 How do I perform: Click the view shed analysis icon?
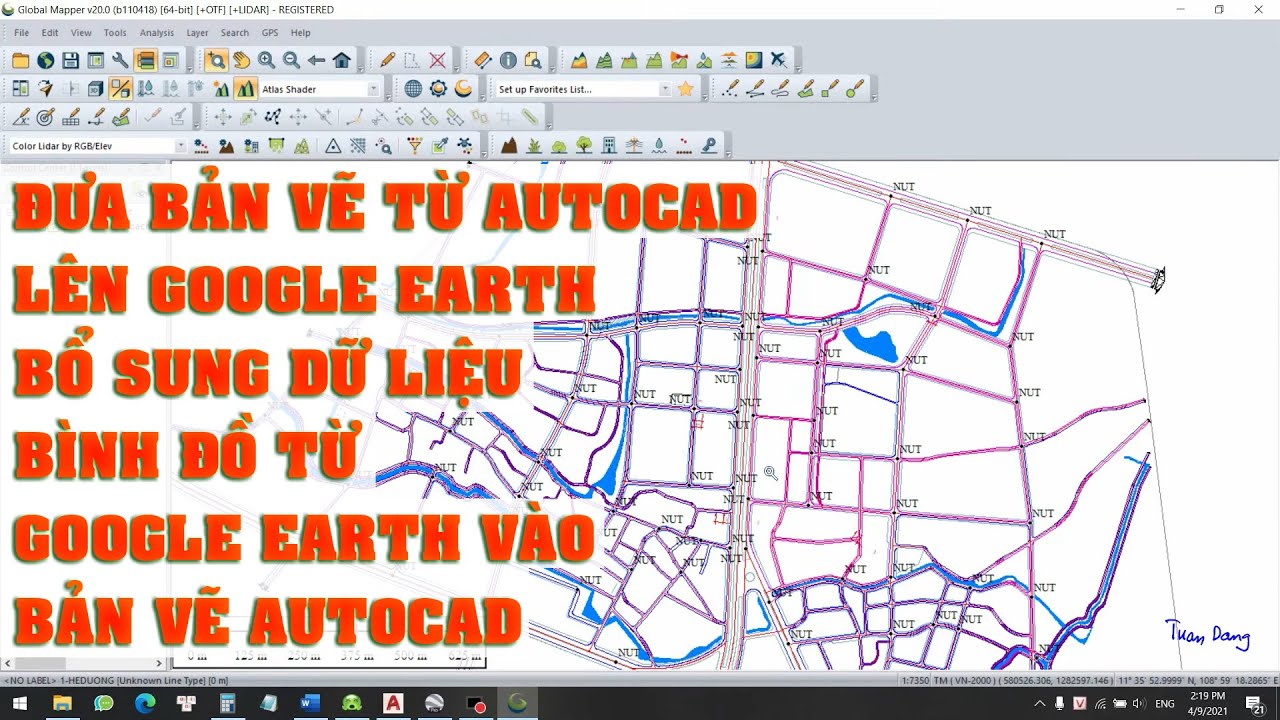pos(679,60)
